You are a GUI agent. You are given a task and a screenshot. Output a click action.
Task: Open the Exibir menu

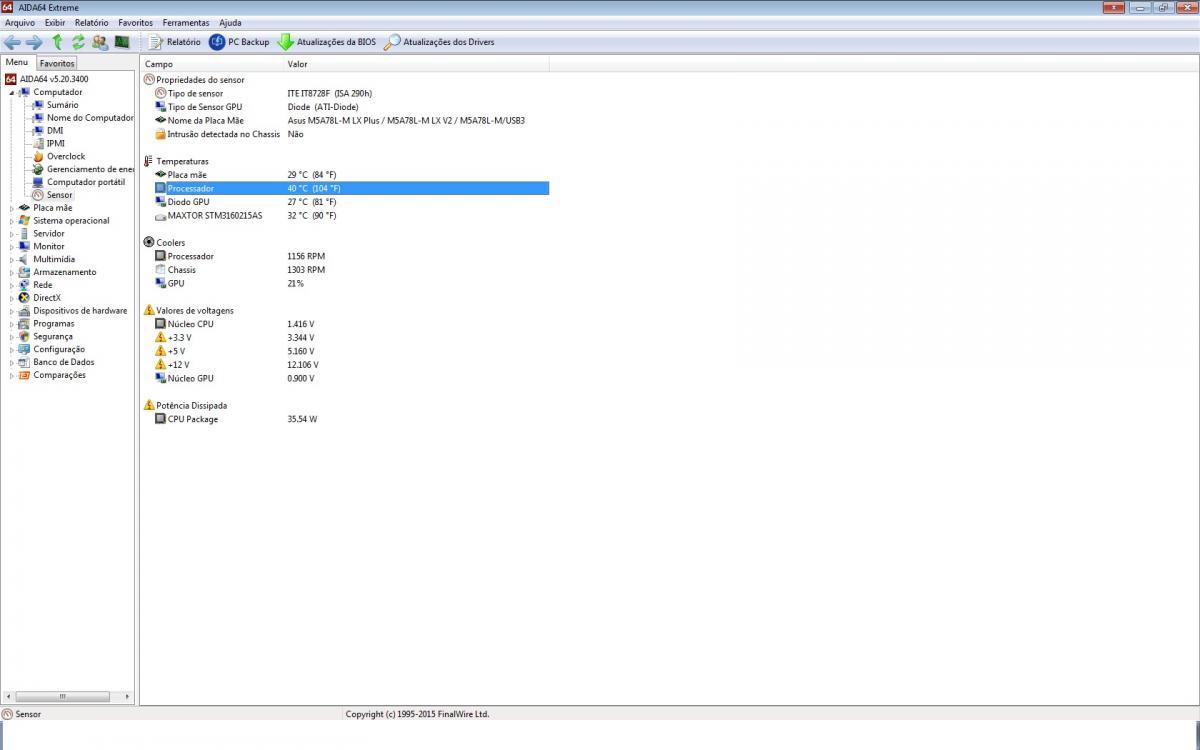pos(55,22)
